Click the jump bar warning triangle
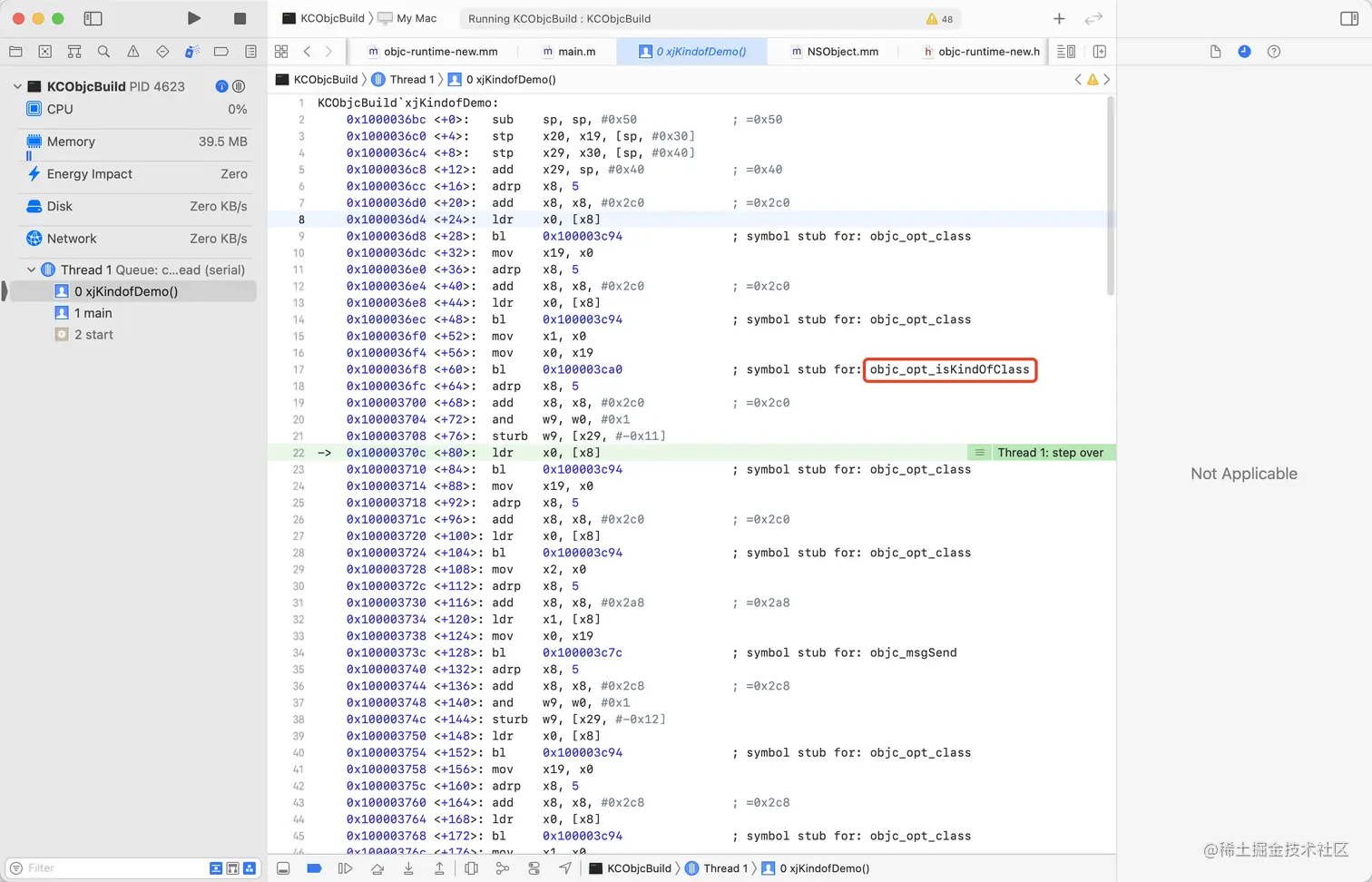The height and width of the screenshot is (882, 1372). coord(1093,80)
